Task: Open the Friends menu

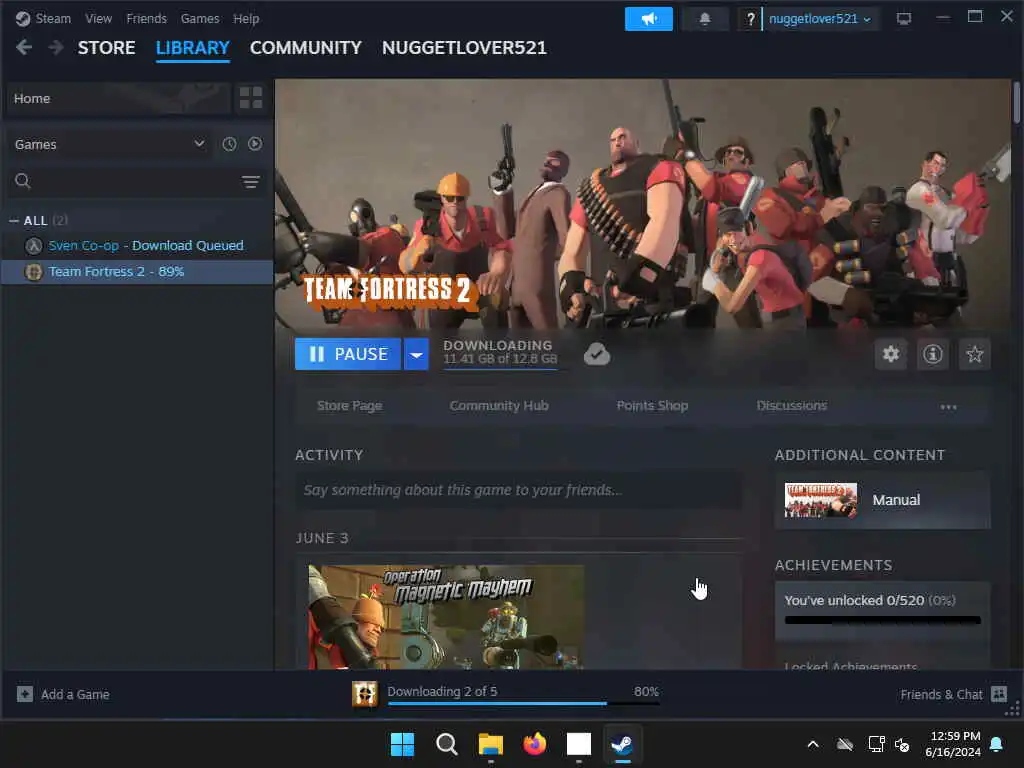Action: [146, 18]
